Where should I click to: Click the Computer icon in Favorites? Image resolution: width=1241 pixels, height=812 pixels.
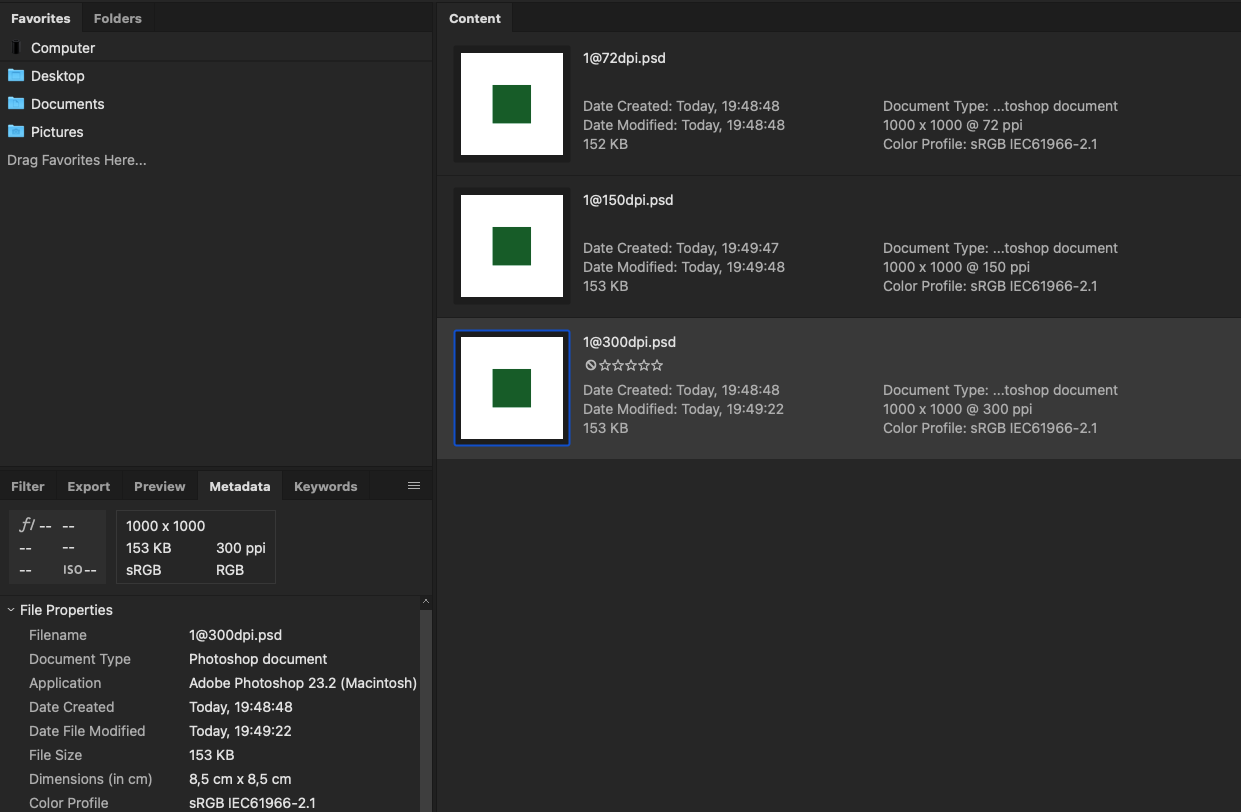coord(16,48)
